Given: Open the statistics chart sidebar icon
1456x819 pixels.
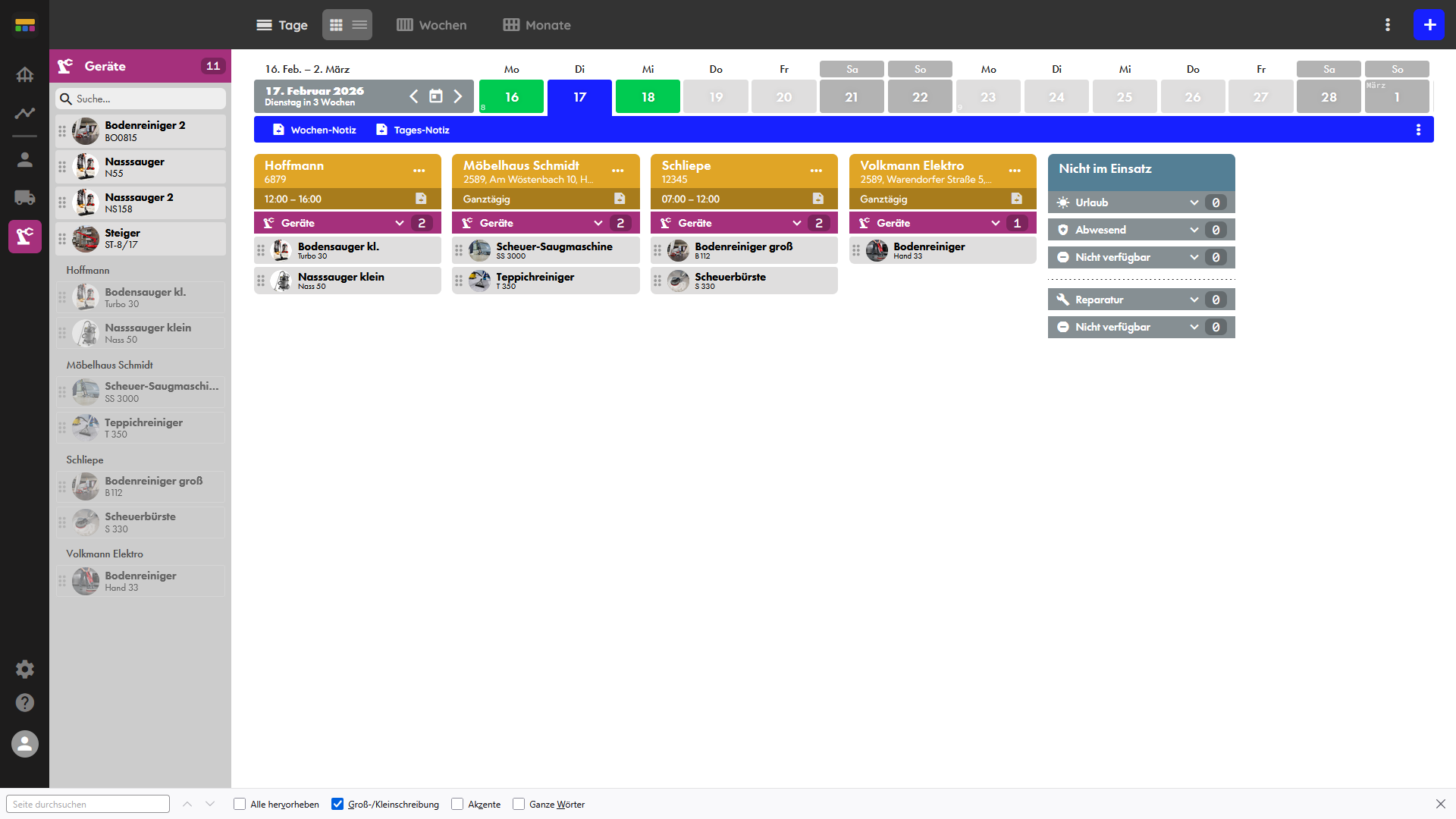Looking at the screenshot, I should point(24,113).
